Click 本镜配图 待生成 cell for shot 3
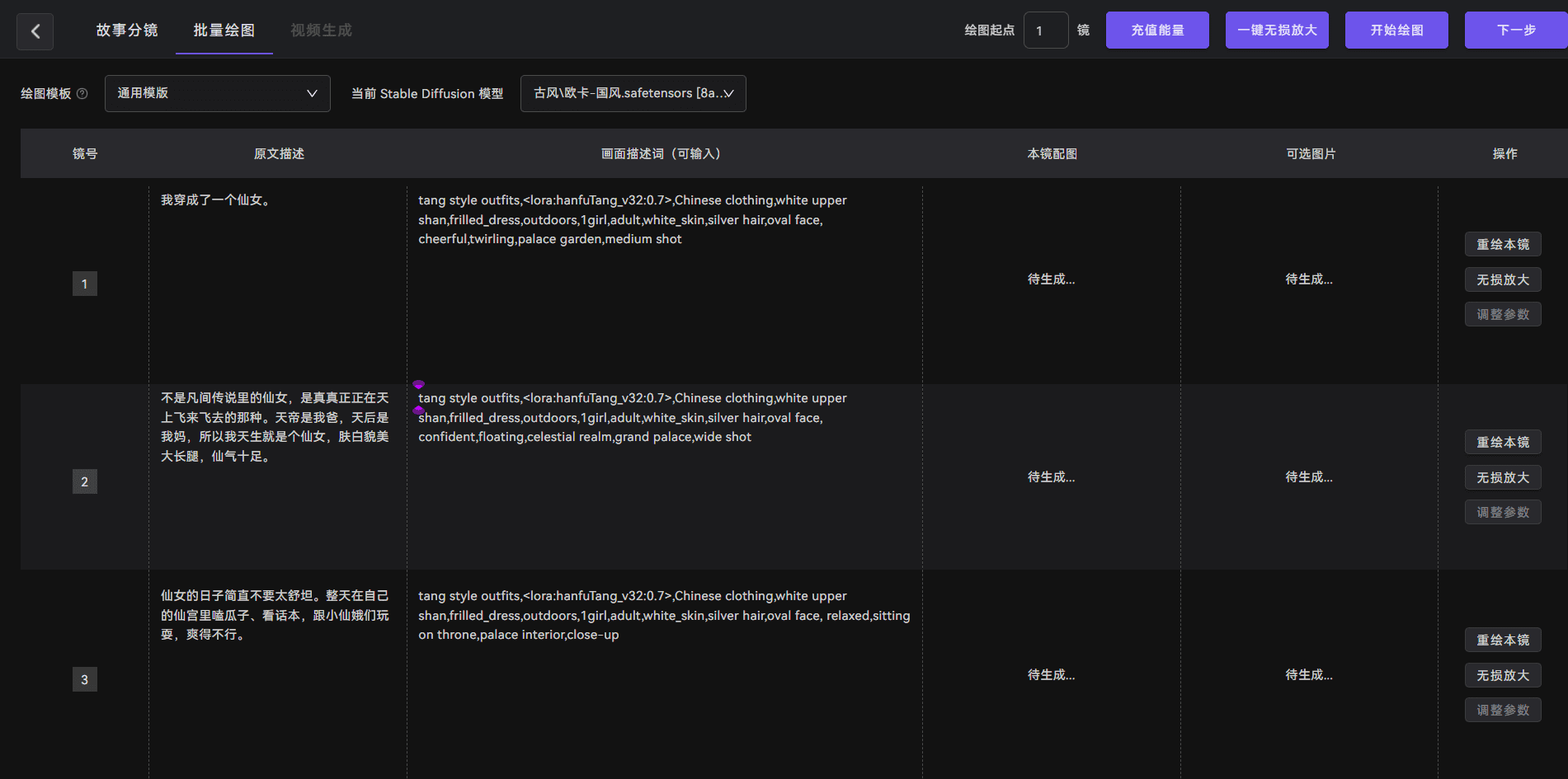 click(x=1051, y=675)
